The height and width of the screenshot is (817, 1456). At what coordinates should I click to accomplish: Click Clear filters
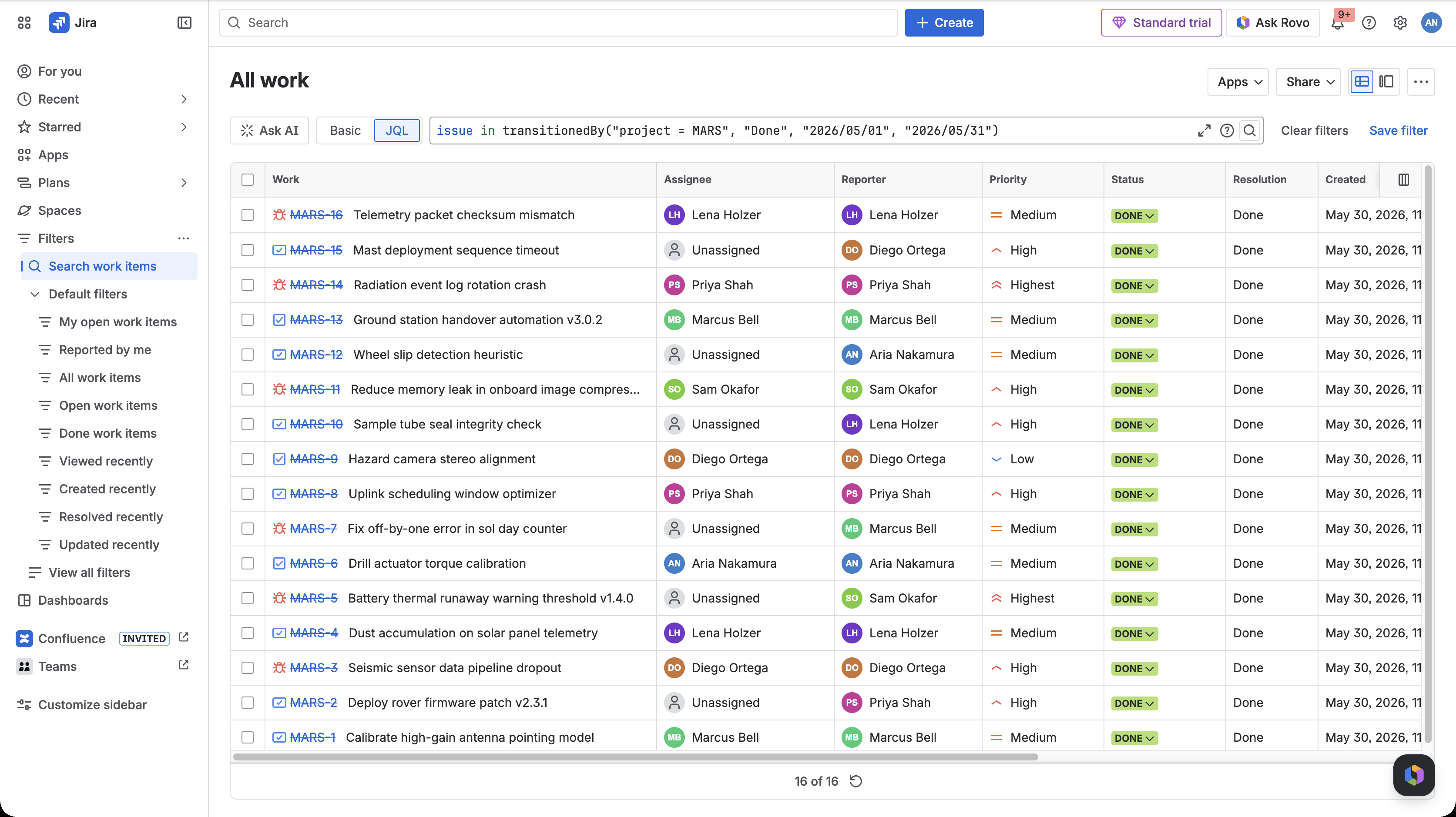(1314, 131)
